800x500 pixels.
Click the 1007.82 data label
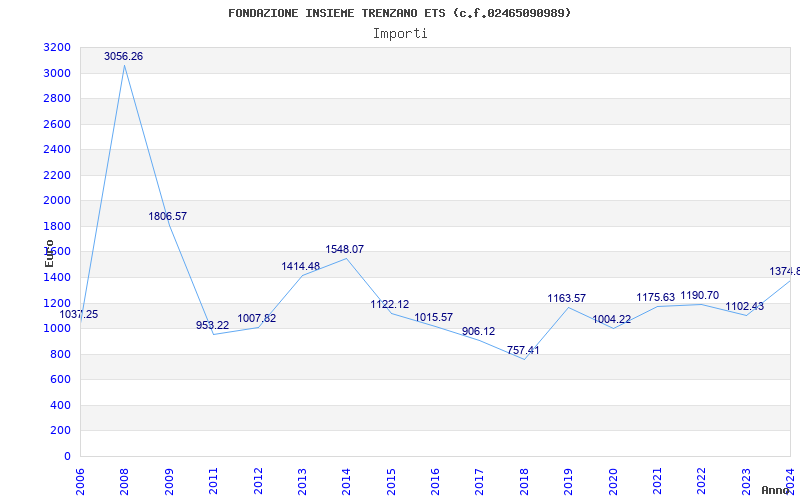tap(257, 318)
